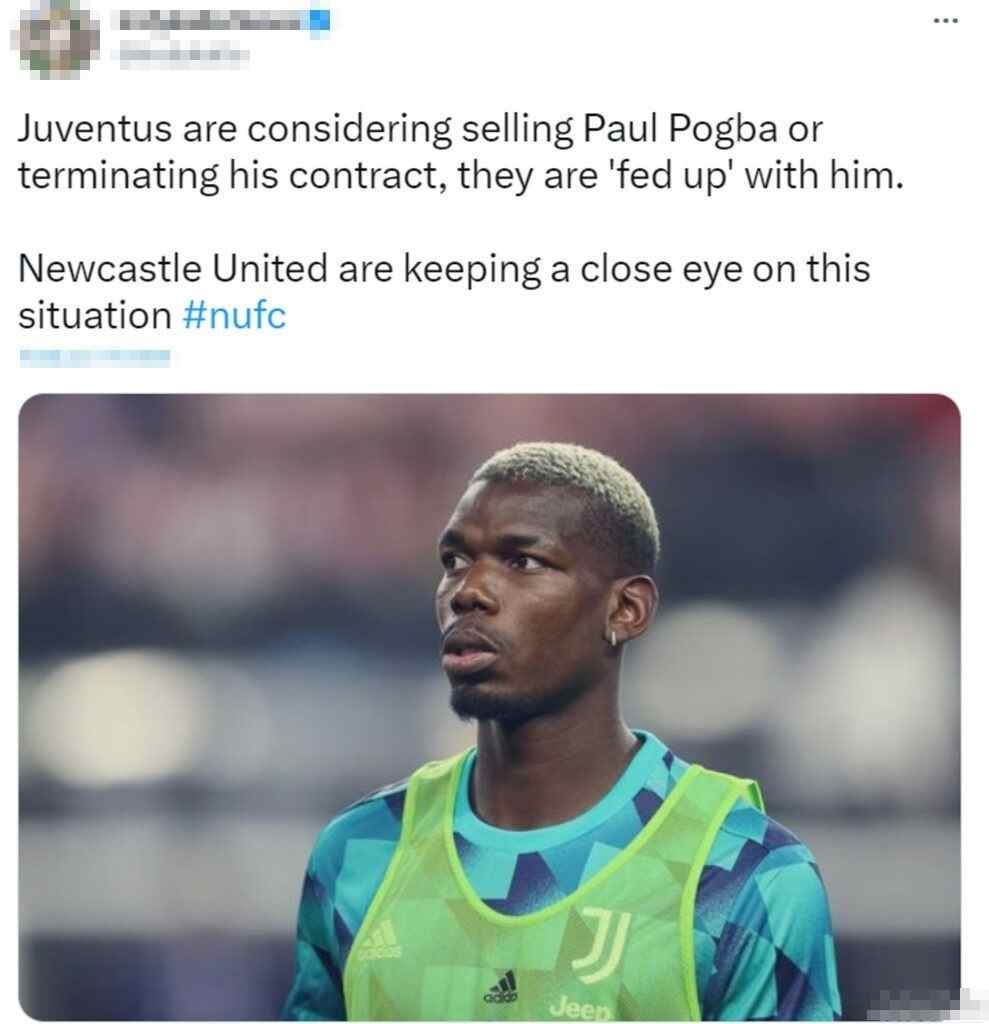This screenshot has width=989, height=1024.
Task: Open the blurred blue link below the tweet
Action: tap(95, 357)
